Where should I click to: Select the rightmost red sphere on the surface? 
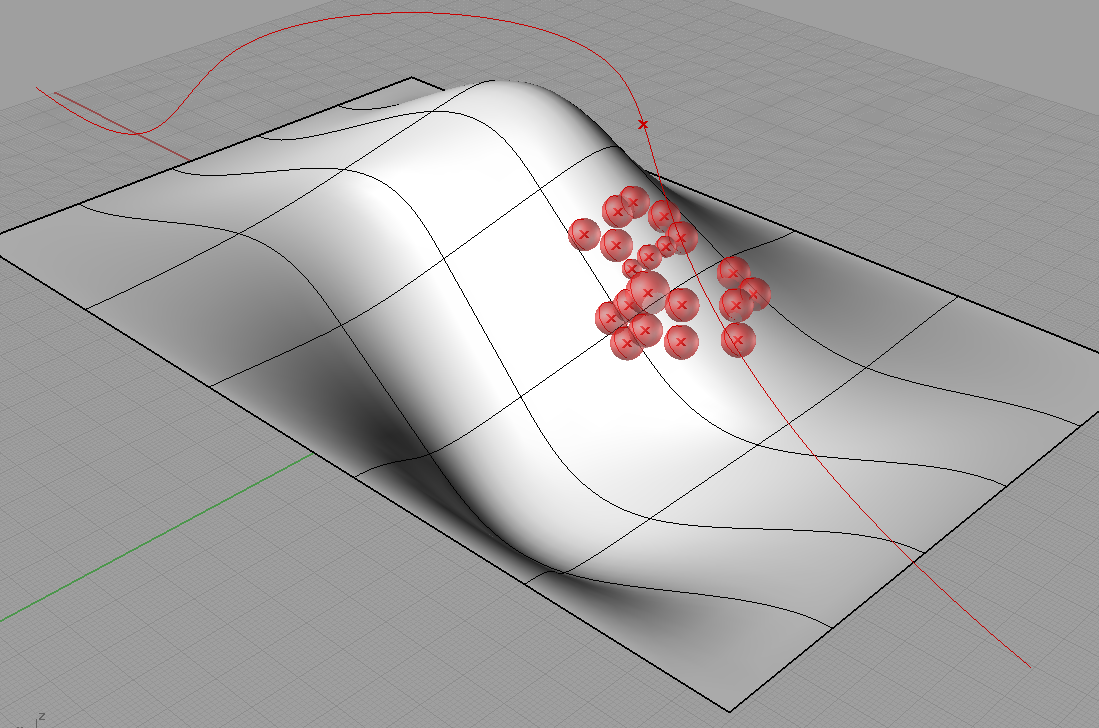pyautogui.click(x=755, y=294)
